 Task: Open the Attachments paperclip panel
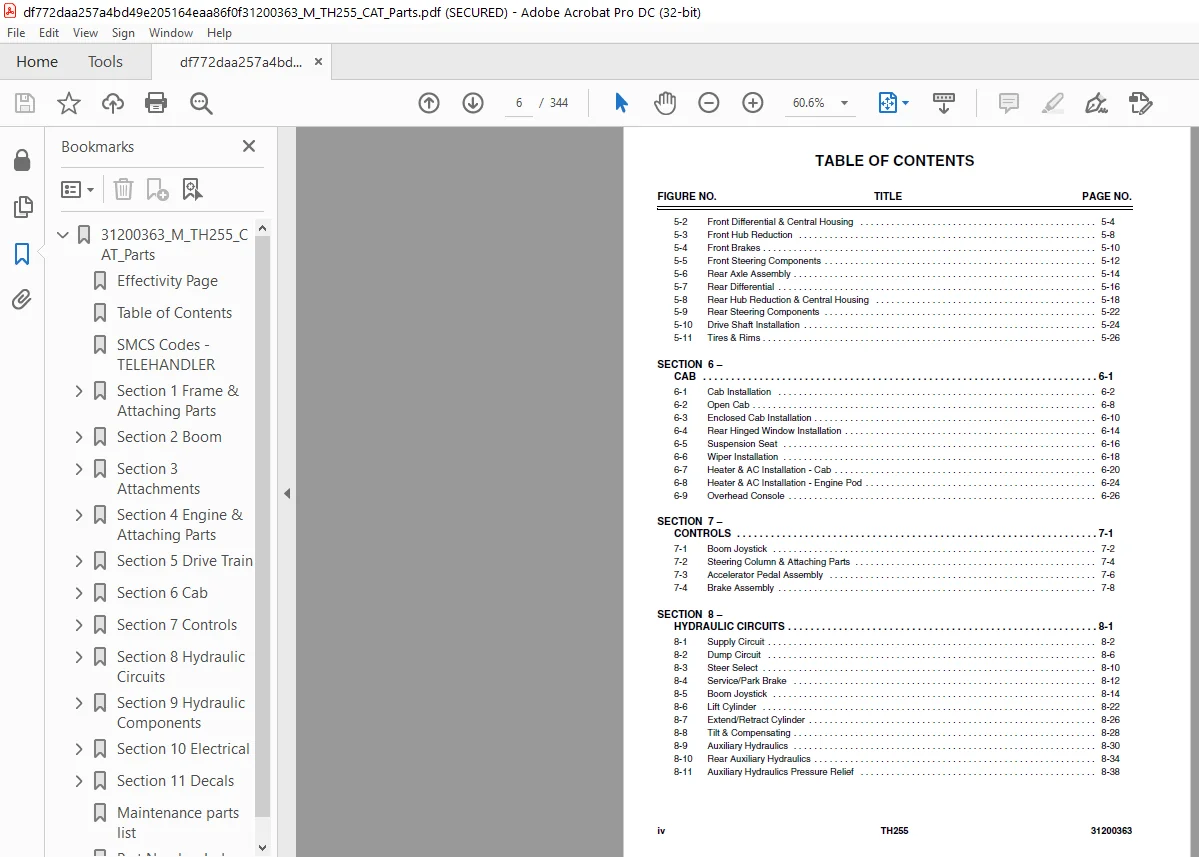coord(22,299)
